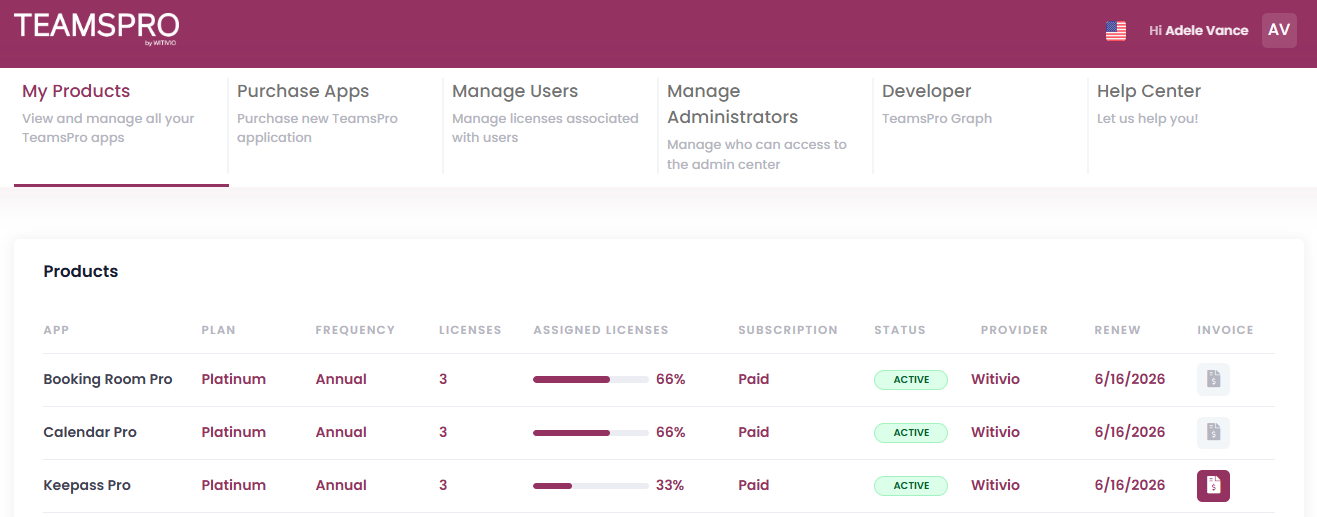Open the Calendar Pro invoice icon
Viewport: 1317px width, 517px height.
(1213, 432)
